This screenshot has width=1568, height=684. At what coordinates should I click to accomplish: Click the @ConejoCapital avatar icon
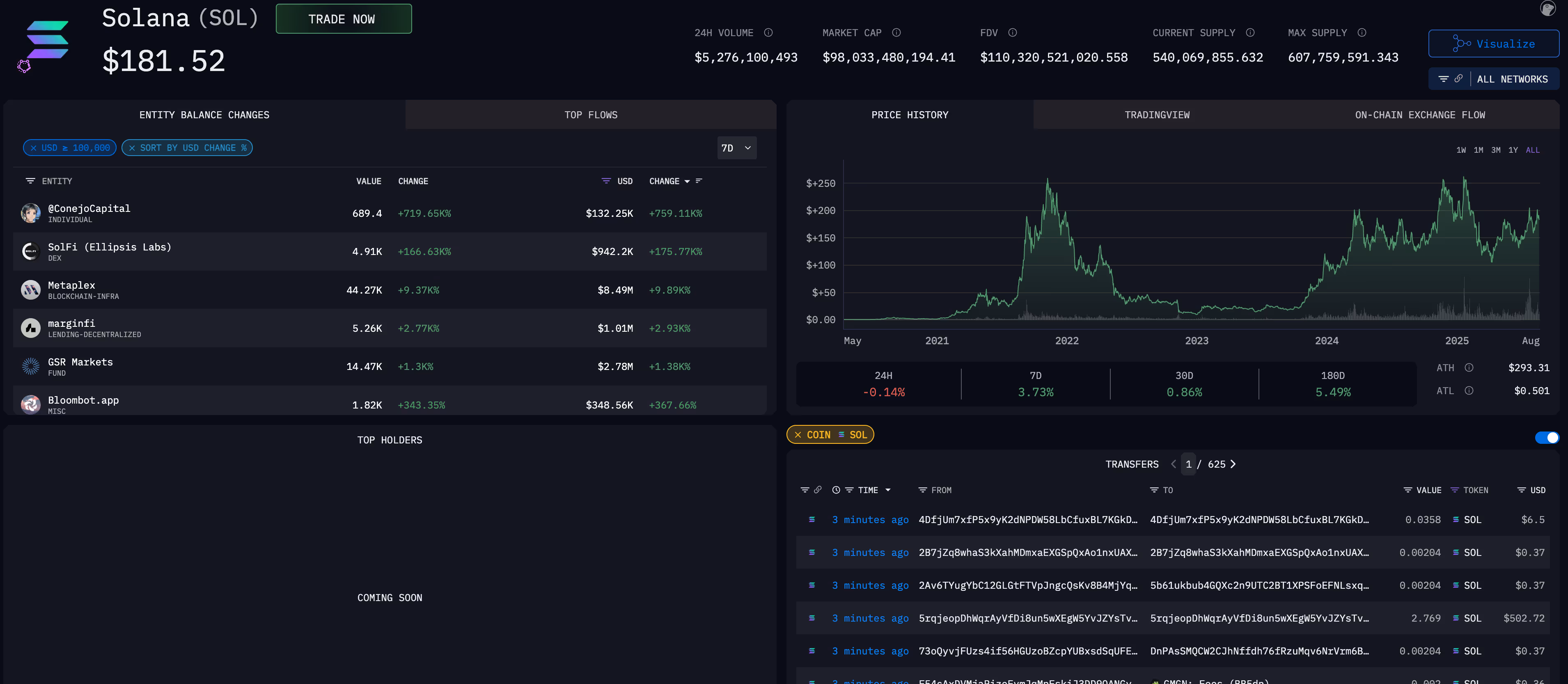[30, 213]
